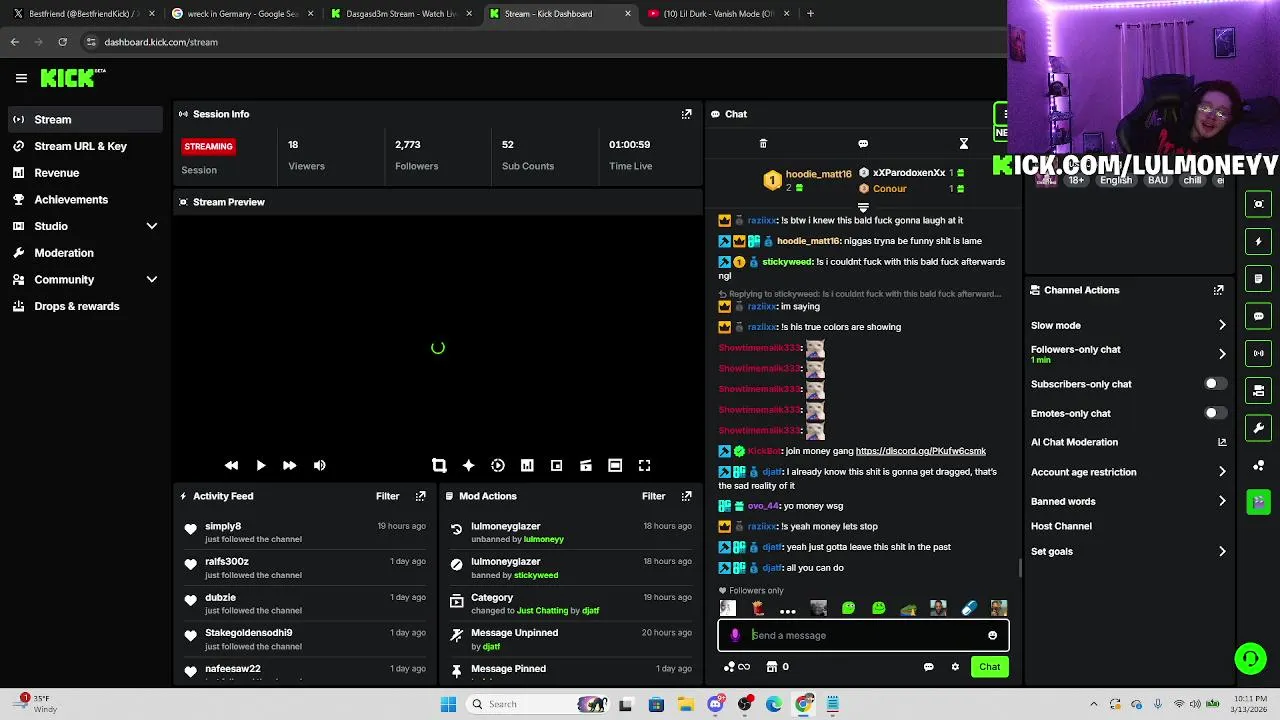Screen dimensions: 1280x720
Task: Pop out the Activity Feed panel
Action: coord(420,496)
